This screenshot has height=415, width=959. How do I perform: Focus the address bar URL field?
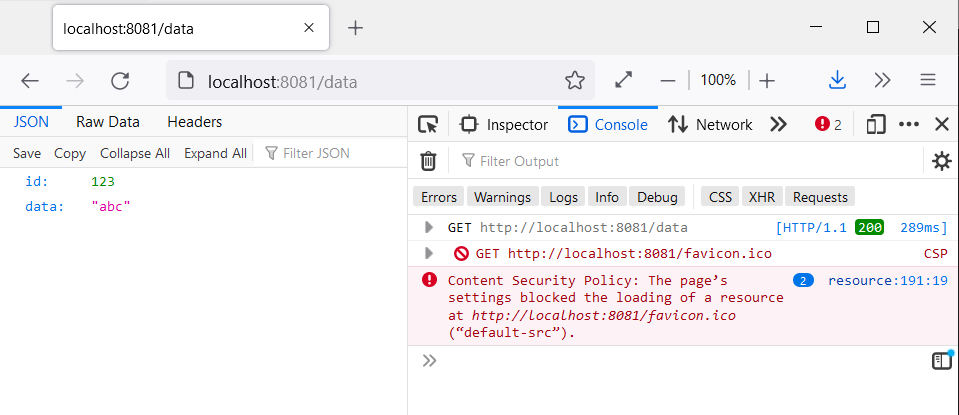pos(380,80)
